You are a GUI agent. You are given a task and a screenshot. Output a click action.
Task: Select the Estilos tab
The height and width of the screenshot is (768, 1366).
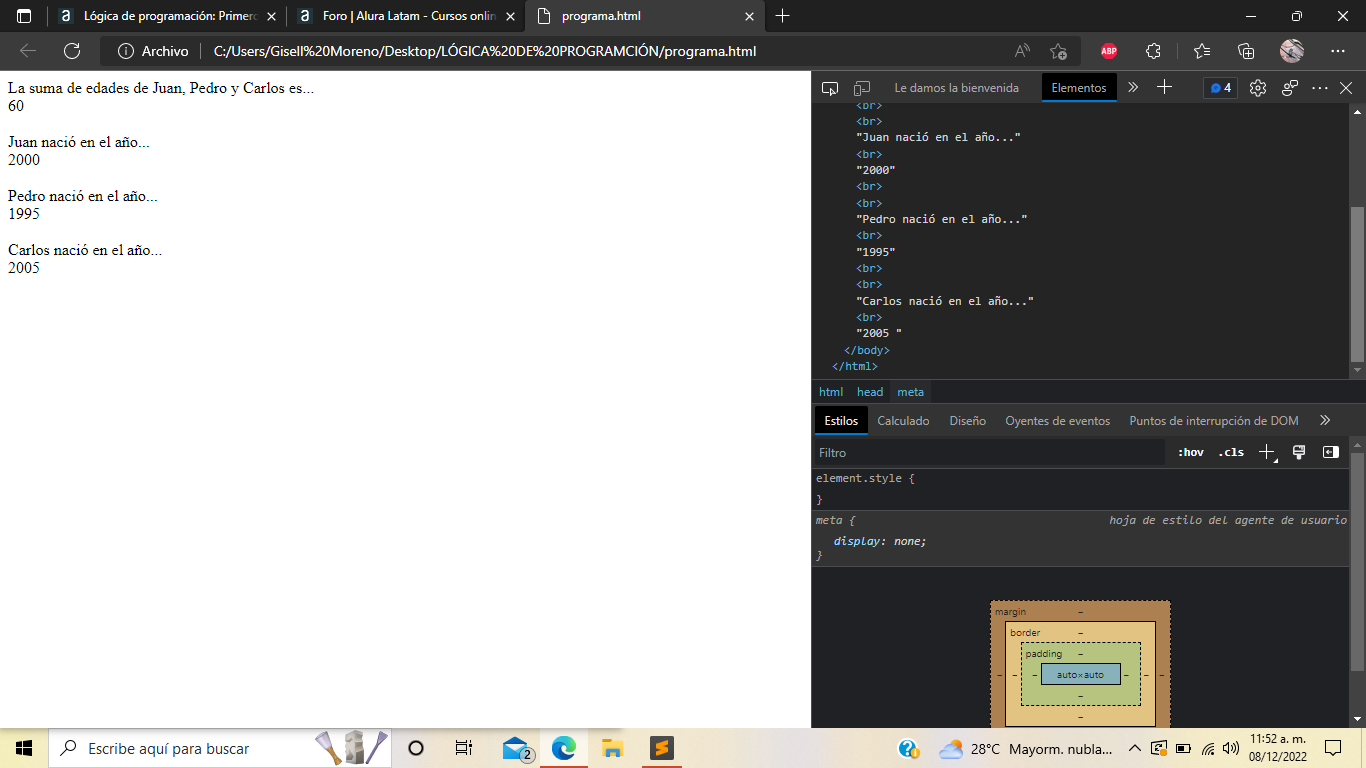(x=841, y=421)
